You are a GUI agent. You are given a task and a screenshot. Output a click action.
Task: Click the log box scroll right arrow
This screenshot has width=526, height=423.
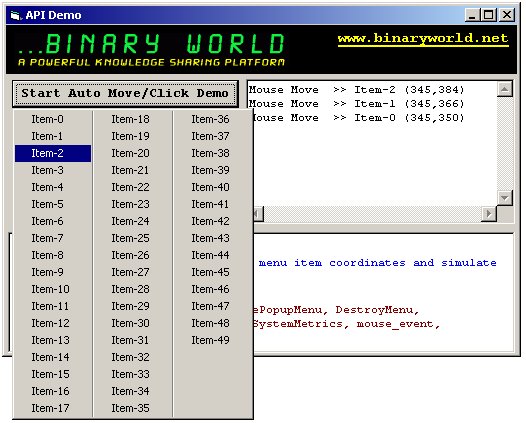(489, 213)
